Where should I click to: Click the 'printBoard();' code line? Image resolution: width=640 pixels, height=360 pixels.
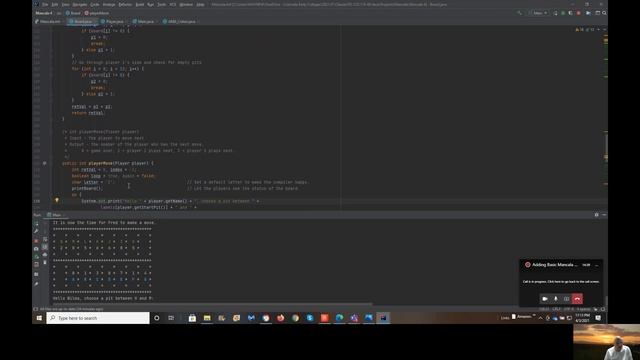[x=87, y=189]
